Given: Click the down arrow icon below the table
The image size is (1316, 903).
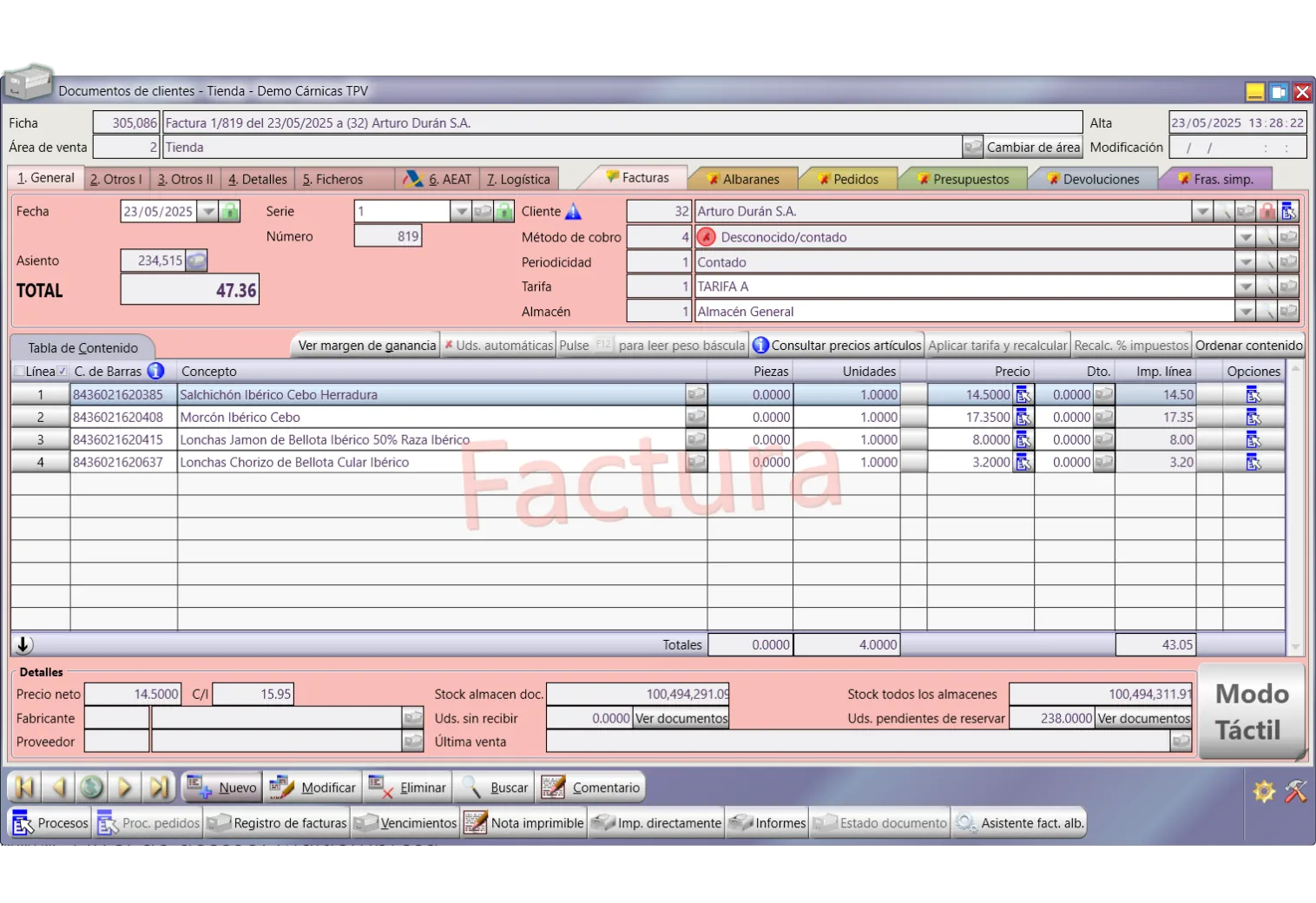Looking at the screenshot, I should [x=23, y=645].
